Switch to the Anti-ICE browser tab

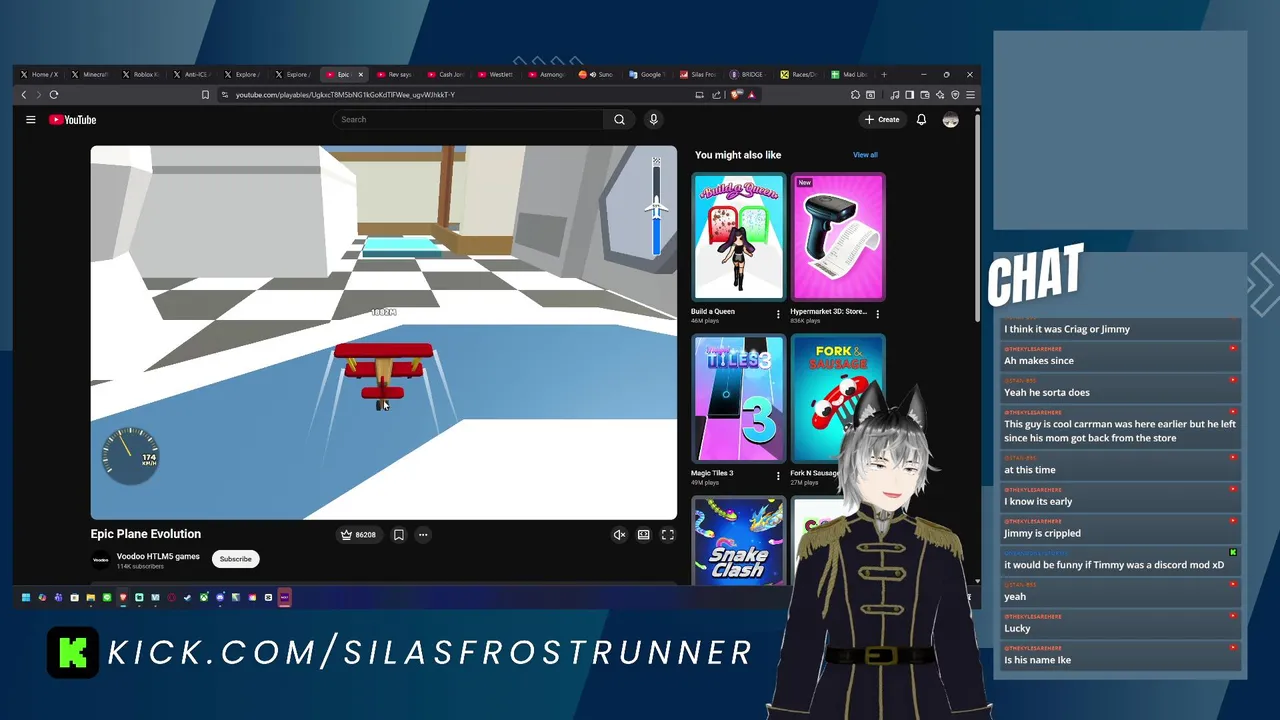192,74
